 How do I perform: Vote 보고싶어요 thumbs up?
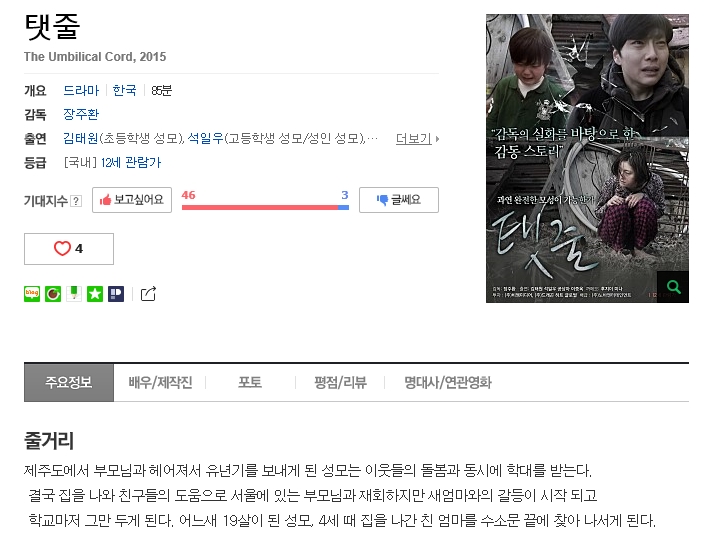click(132, 200)
